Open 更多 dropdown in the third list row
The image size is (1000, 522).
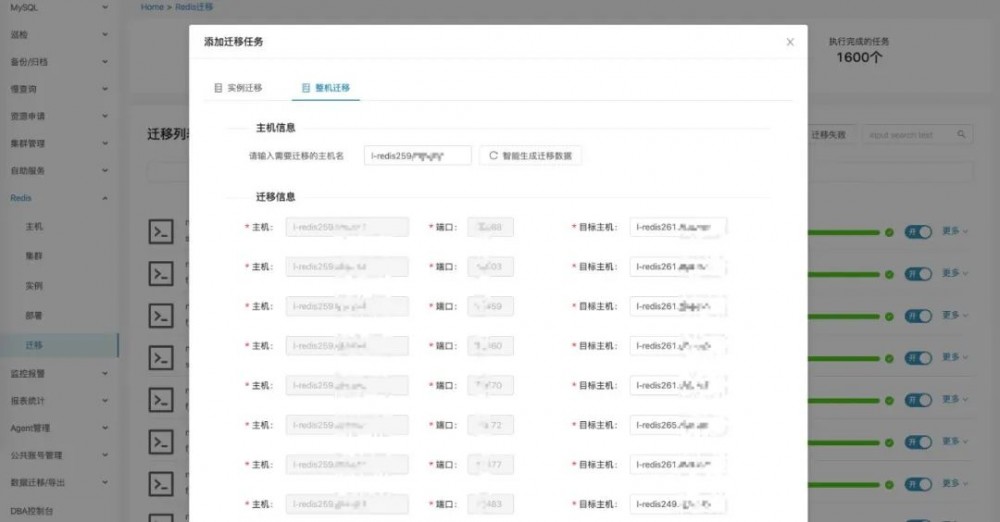(x=955, y=315)
